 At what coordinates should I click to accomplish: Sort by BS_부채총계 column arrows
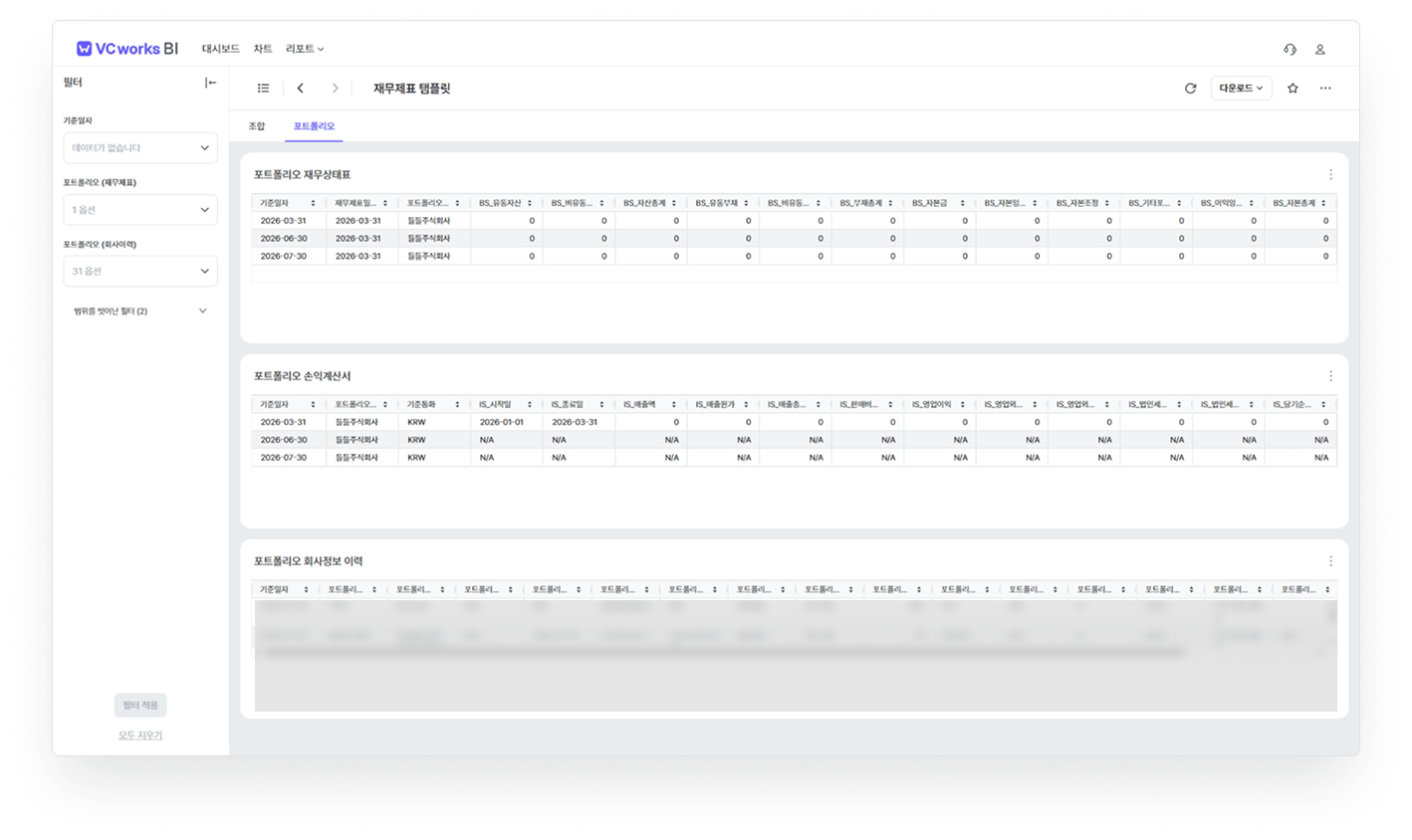[x=890, y=203]
